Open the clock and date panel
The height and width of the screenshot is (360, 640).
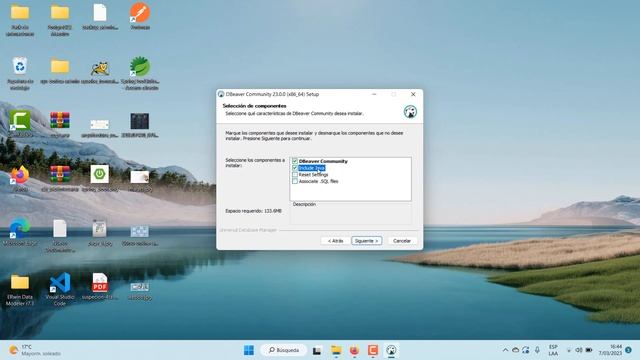click(610, 350)
